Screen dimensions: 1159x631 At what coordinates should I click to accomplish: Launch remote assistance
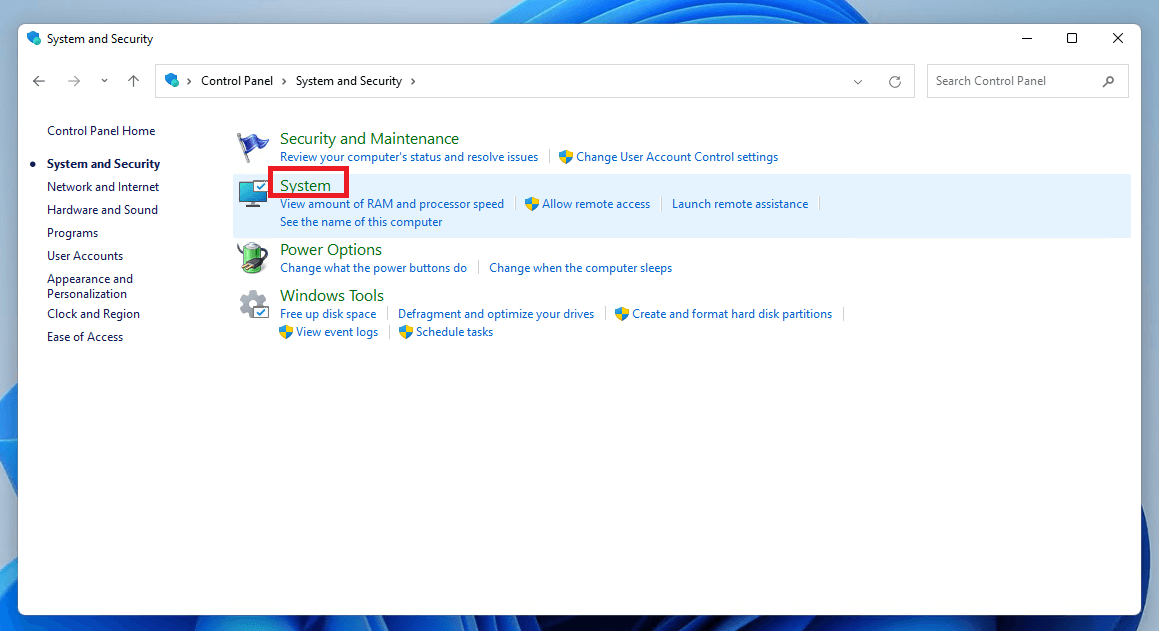click(x=740, y=204)
